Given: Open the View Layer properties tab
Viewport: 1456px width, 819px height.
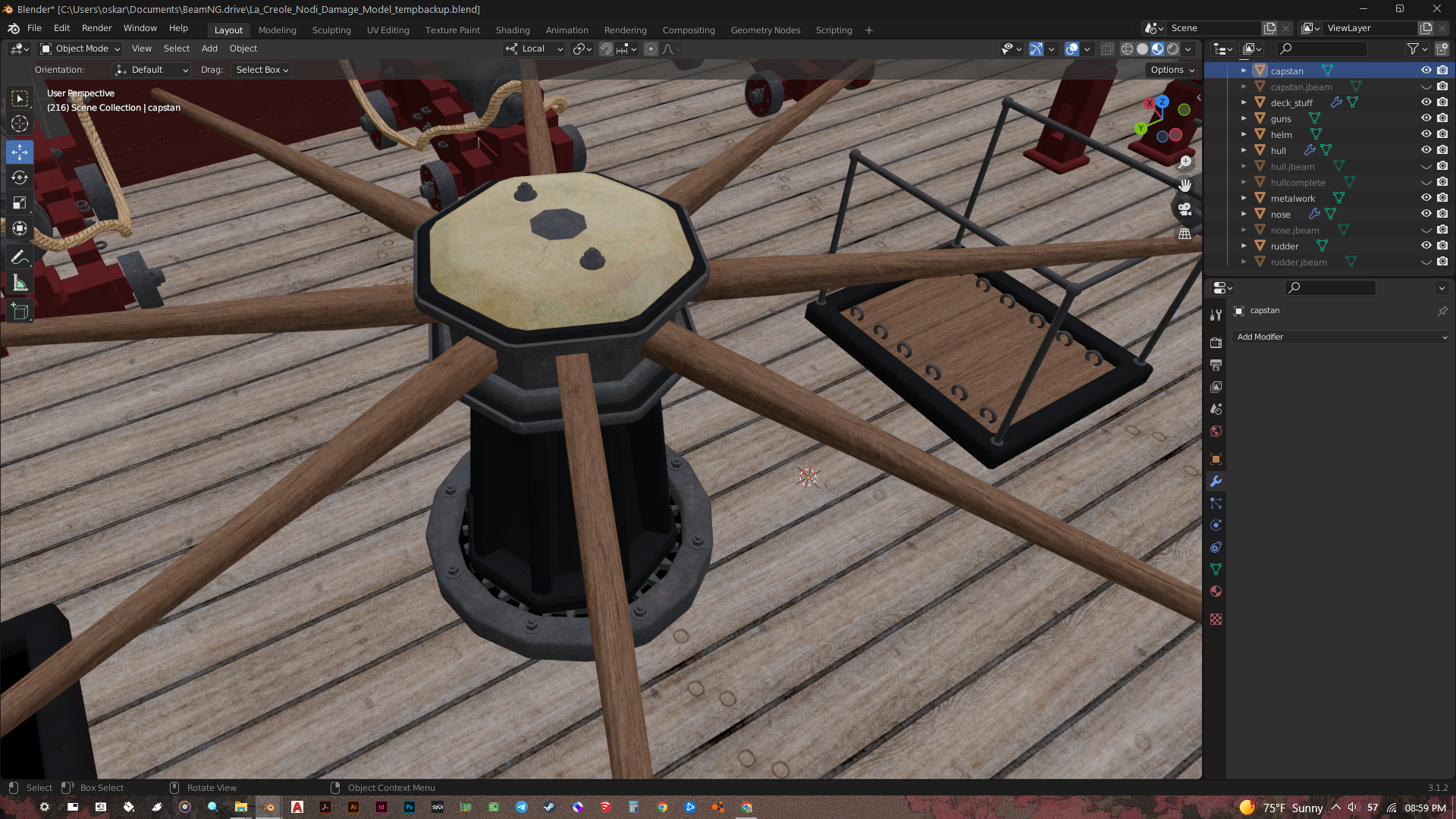Looking at the screenshot, I should [1216, 387].
